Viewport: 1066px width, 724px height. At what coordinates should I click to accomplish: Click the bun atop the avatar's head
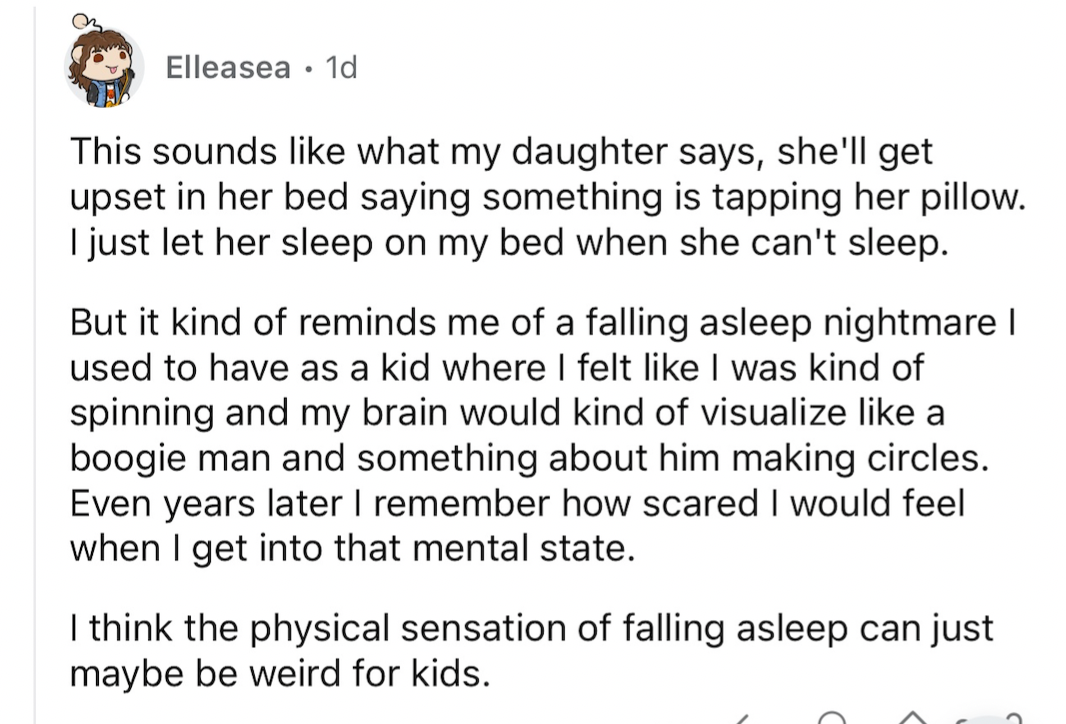[82, 22]
